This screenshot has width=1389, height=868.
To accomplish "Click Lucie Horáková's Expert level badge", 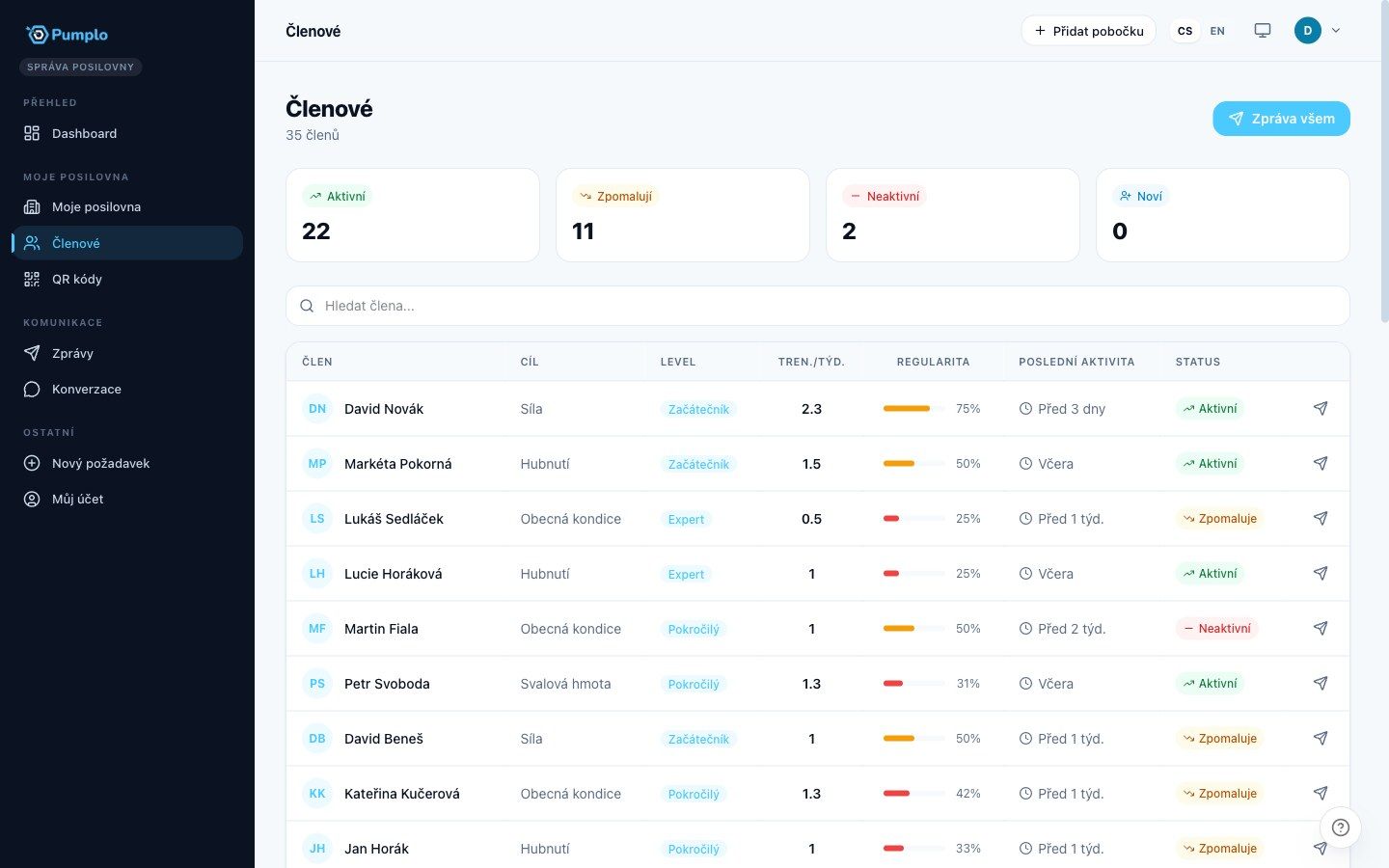I will point(686,574).
